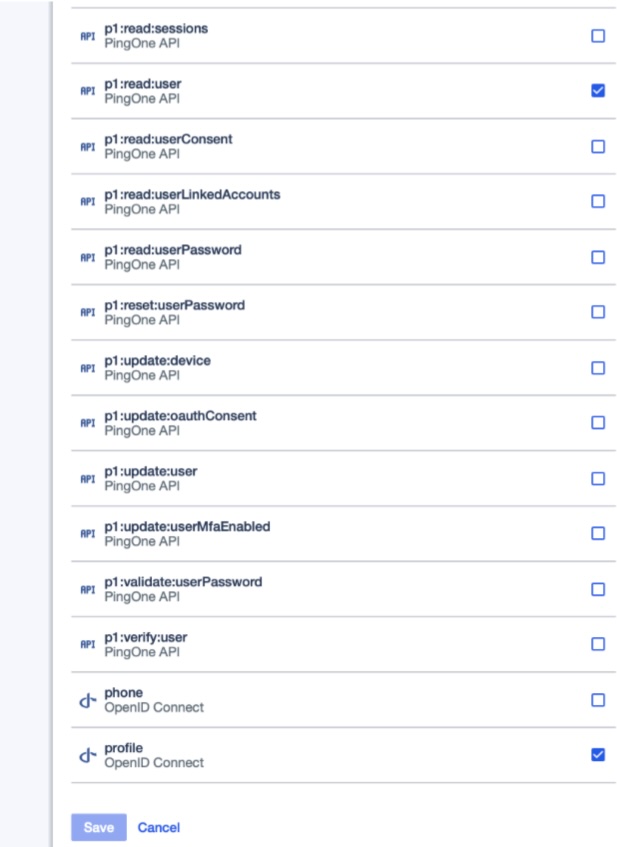
Task: Check the p1:update:device checkbox
Action: coord(598,368)
